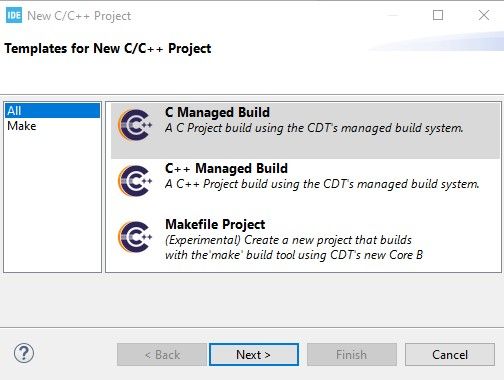Click the Makefile Project template icon
The width and height of the screenshot is (504, 380).
click(x=135, y=237)
